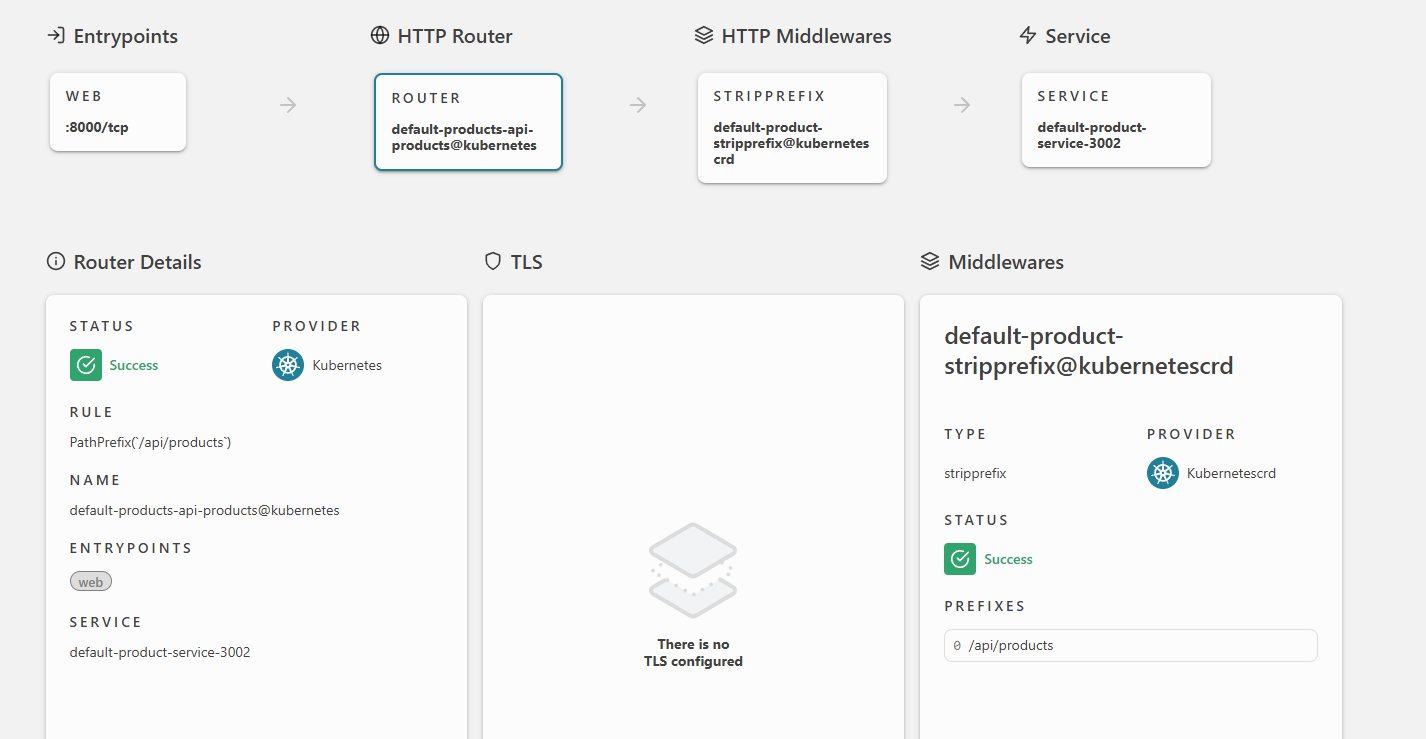Select the default-products-api-products router card

tap(468, 122)
